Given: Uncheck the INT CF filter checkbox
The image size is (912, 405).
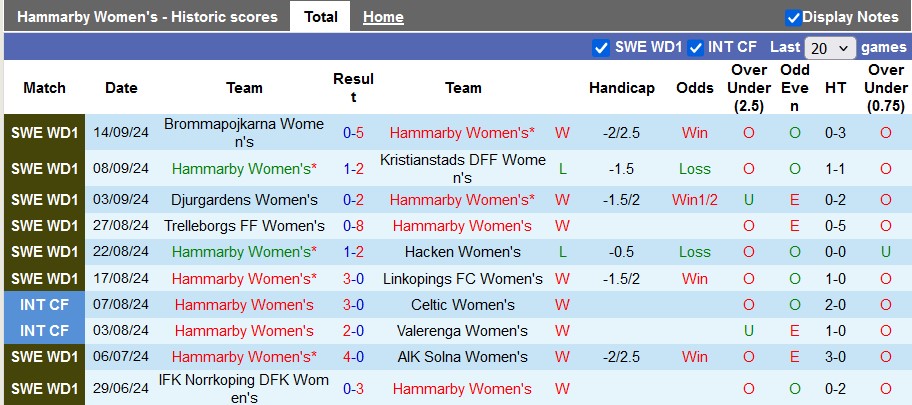Looking at the screenshot, I should pos(696,47).
